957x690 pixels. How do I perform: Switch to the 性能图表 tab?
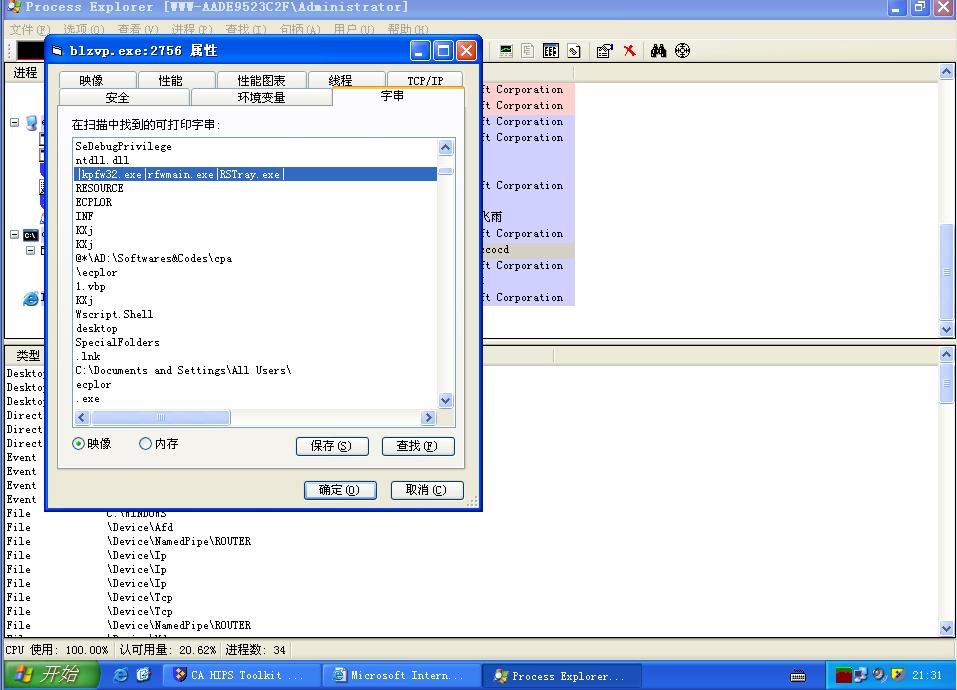coord(262,81)
